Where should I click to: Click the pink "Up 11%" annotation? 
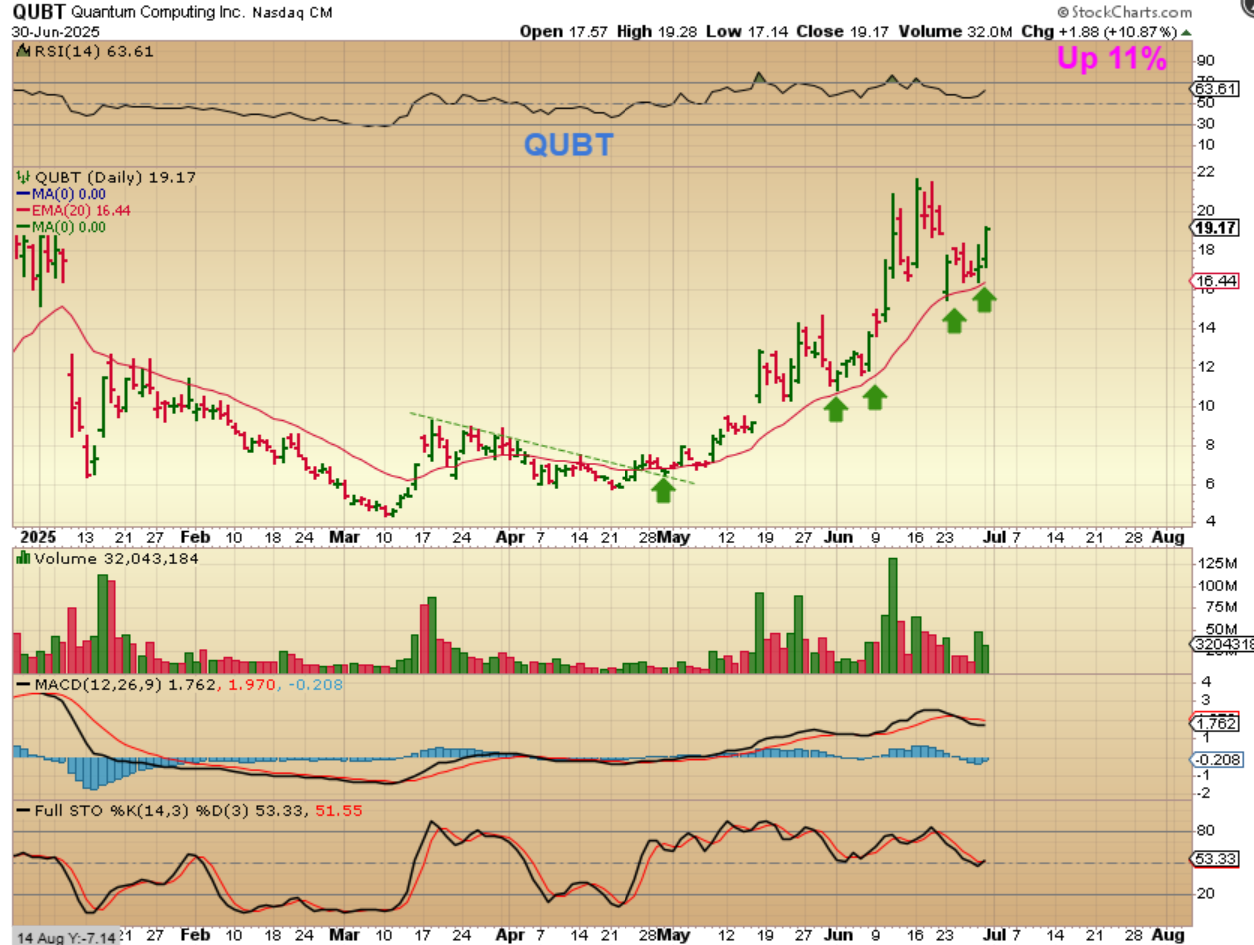[1112, 59]
